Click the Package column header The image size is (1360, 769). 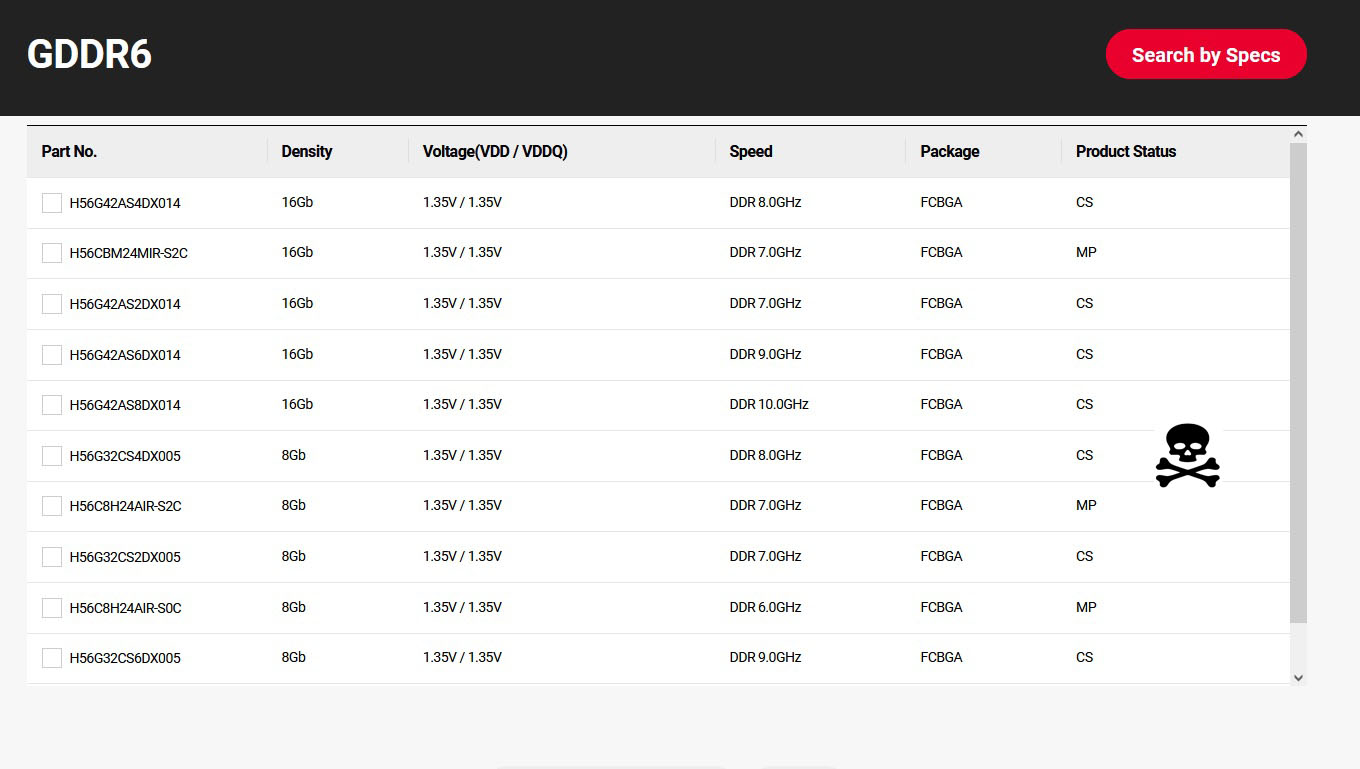[x=949, y=152]
